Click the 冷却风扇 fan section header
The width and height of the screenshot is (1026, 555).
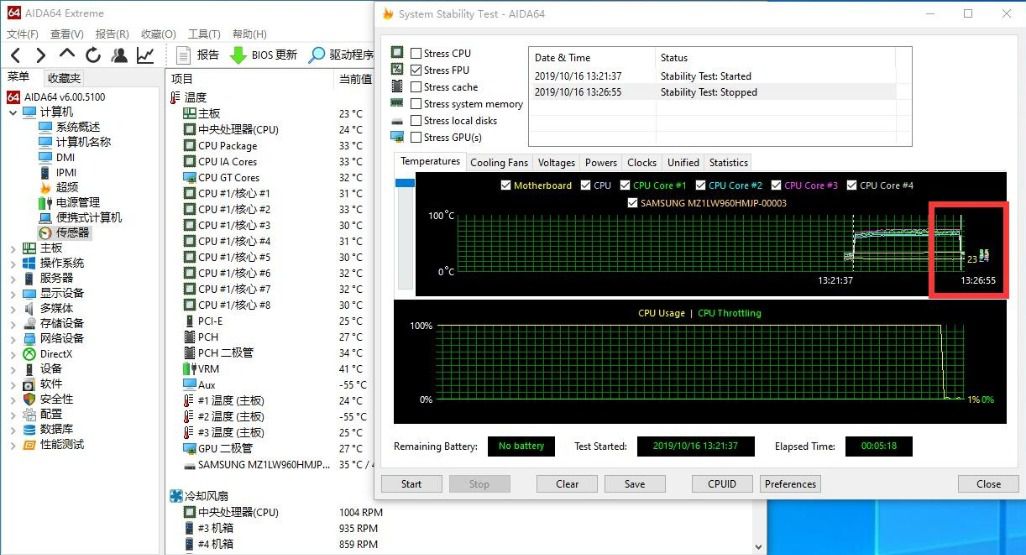pos(199,496)
